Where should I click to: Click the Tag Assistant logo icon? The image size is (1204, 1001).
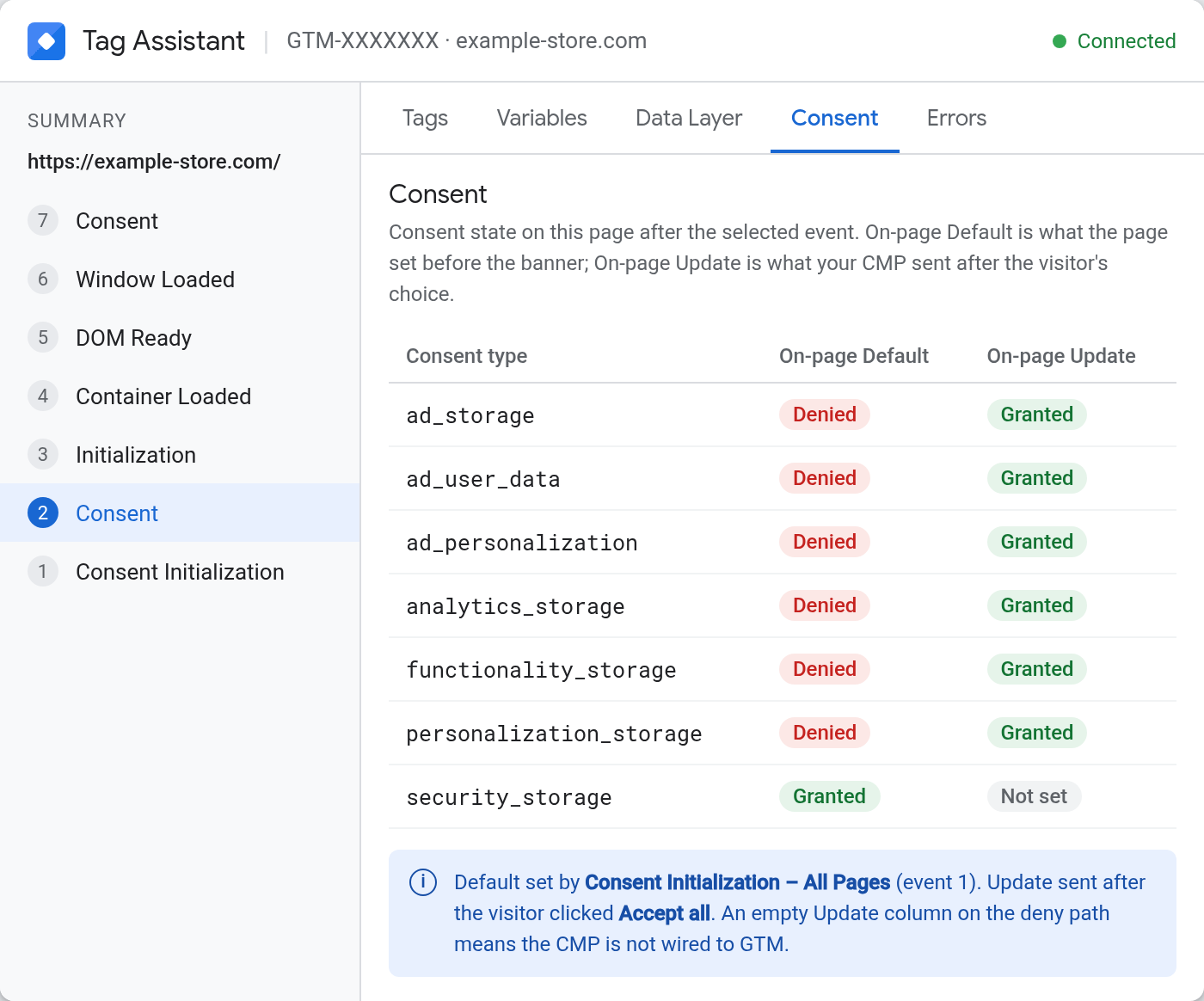pos(46,41)
